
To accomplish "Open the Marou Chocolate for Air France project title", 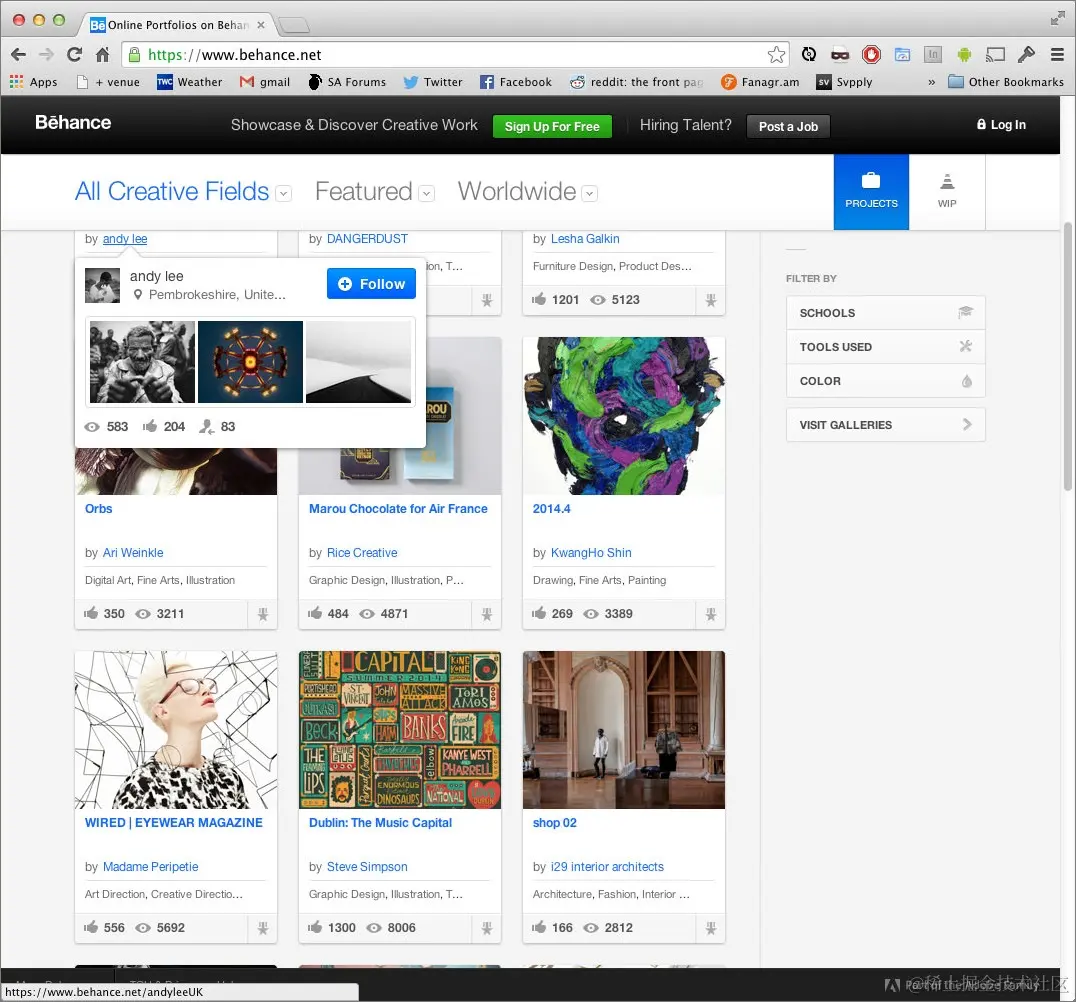I will (x=398, y=509).
